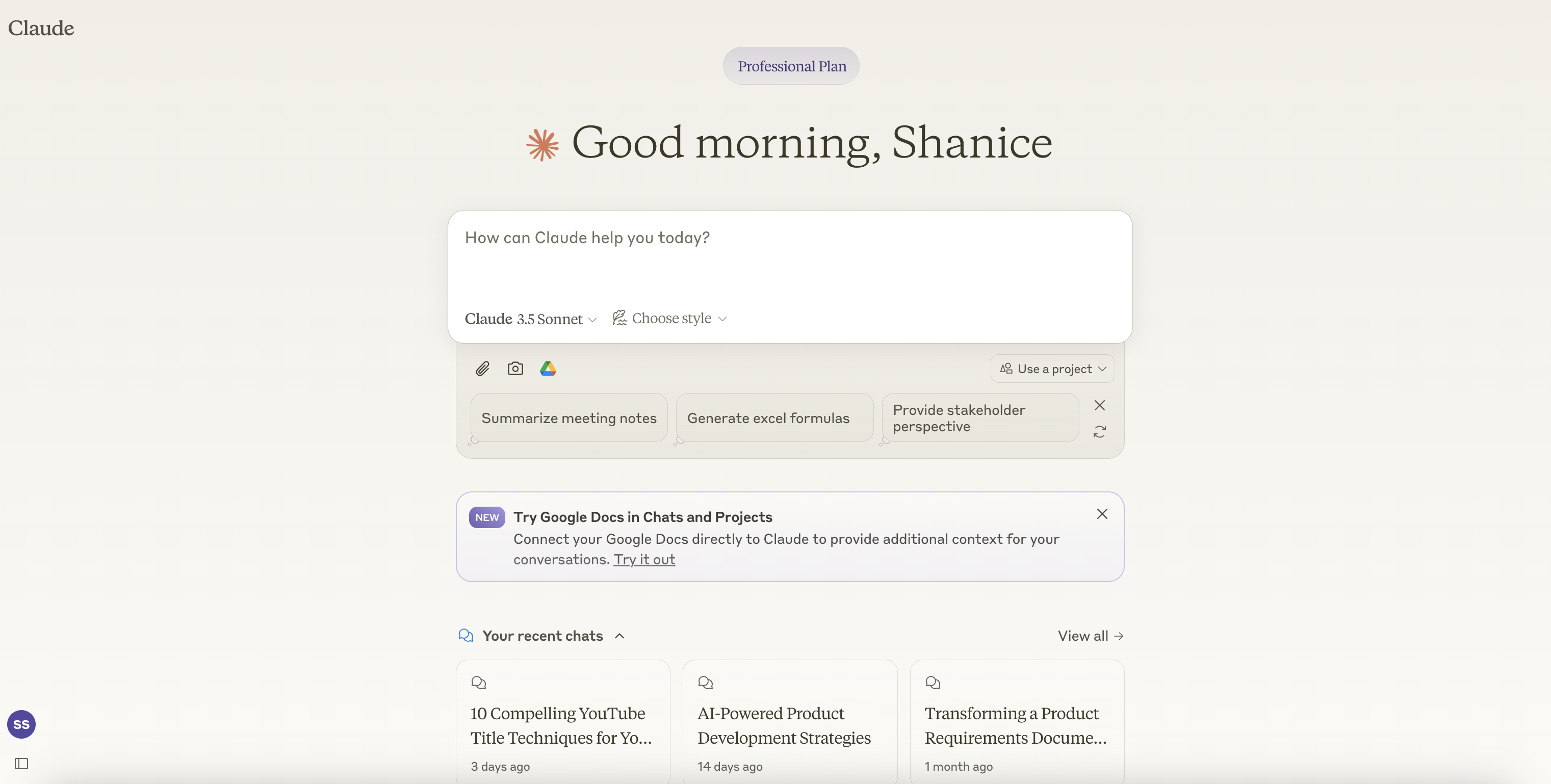Click the View all chats link
1551x784 pixels.
pyautogui.click(x=1091, y=636)
